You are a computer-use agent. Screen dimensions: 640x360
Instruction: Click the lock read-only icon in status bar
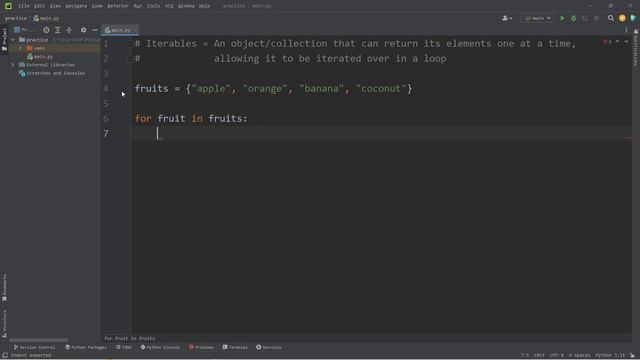[x=632, y=355]
